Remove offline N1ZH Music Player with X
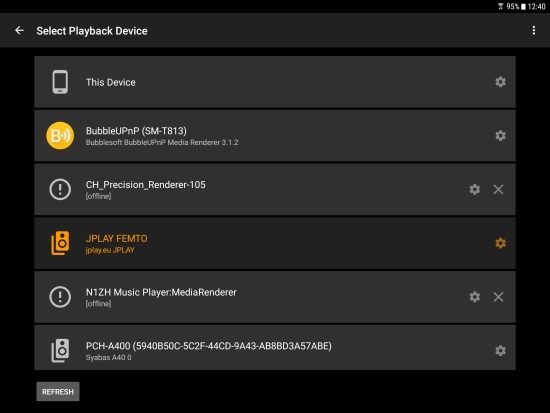The image size is (550, 413). pos(498,297)
